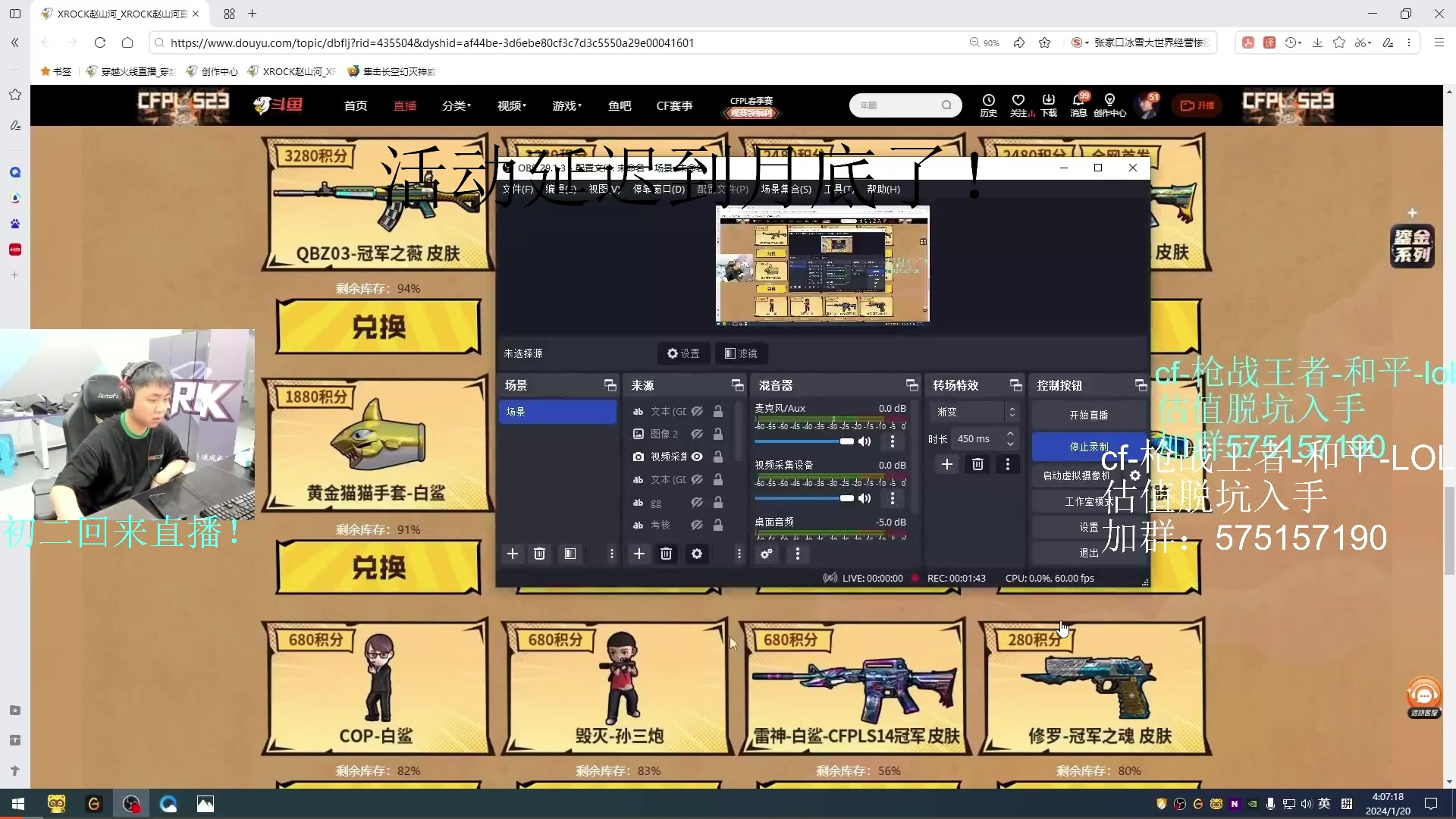This screenshot has width=1456, height=819.
Task: Open 帮助(H) menu in OBS
Action: 883,189
